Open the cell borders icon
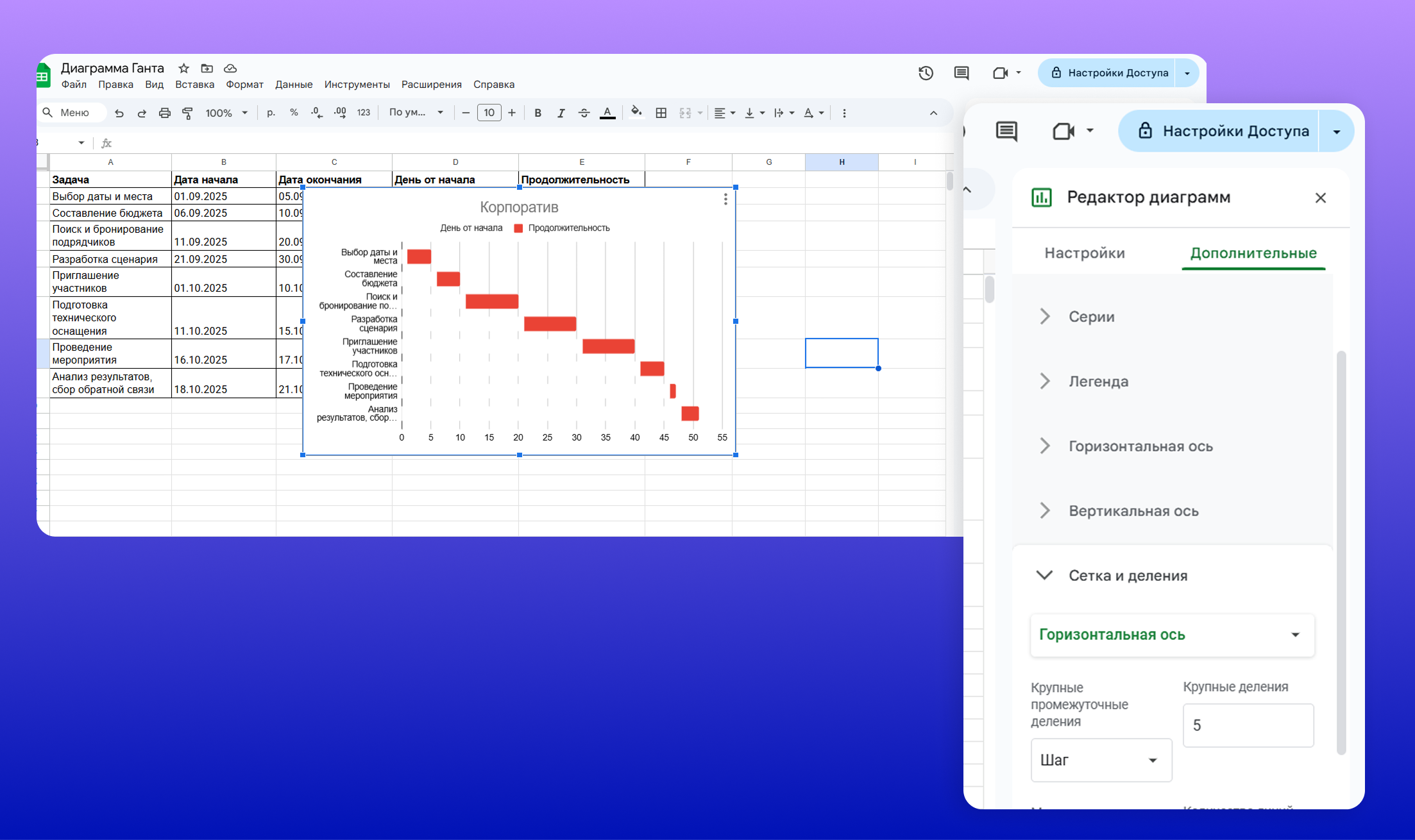 pyautogui.click(x=661, y=113)
